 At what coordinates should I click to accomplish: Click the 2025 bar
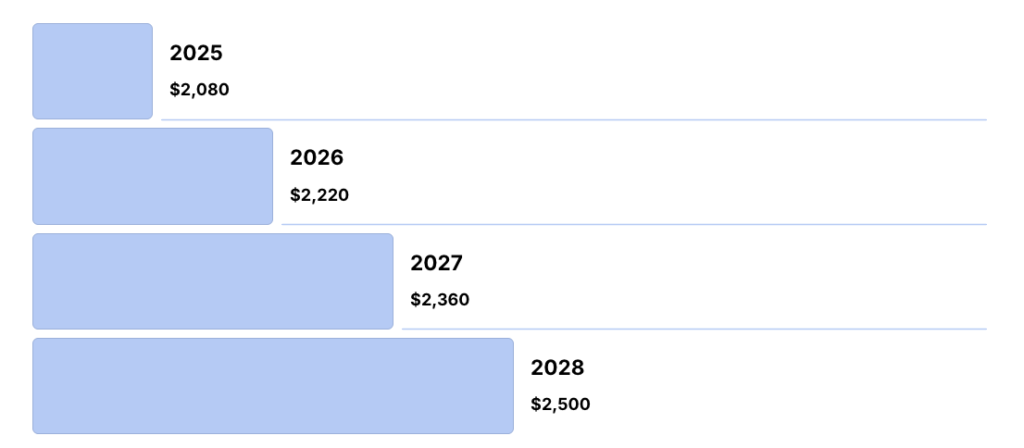[92, 71]
